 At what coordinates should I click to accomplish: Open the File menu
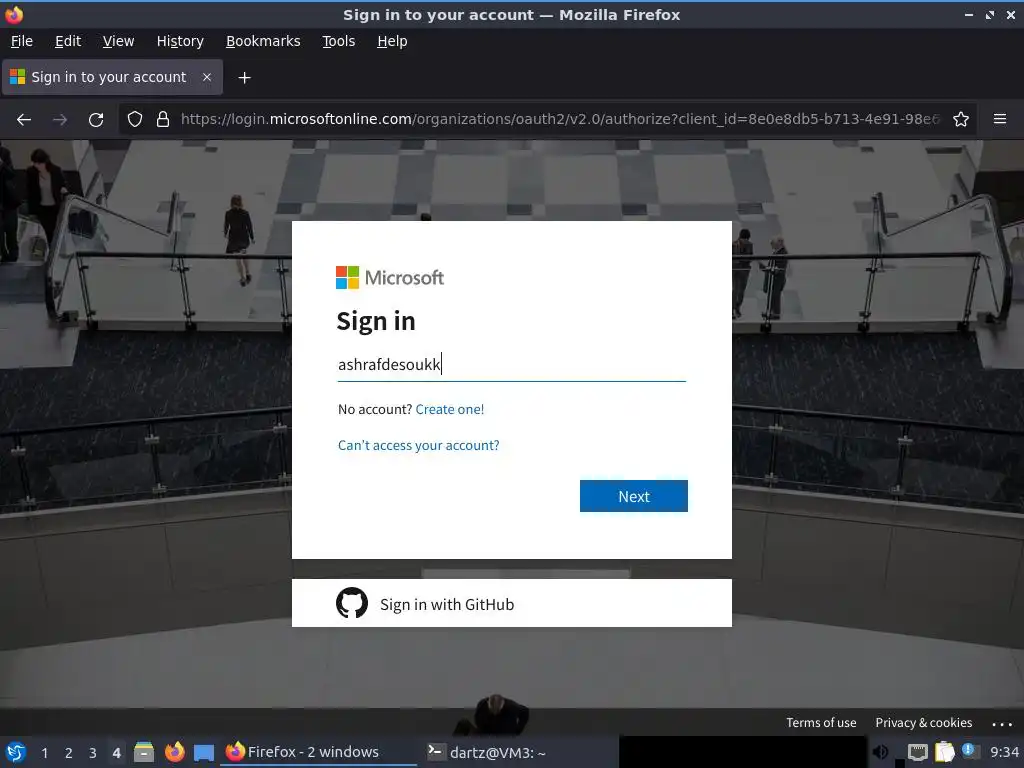22,41
